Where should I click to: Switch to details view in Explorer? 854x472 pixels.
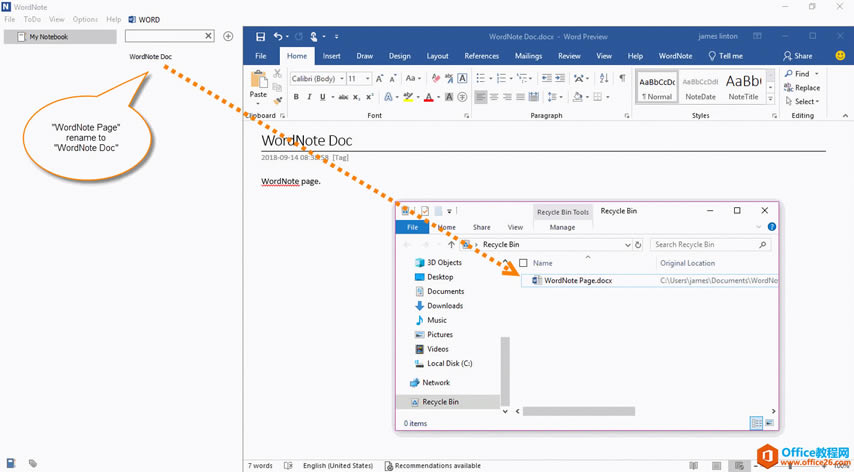tap(756, 423)
